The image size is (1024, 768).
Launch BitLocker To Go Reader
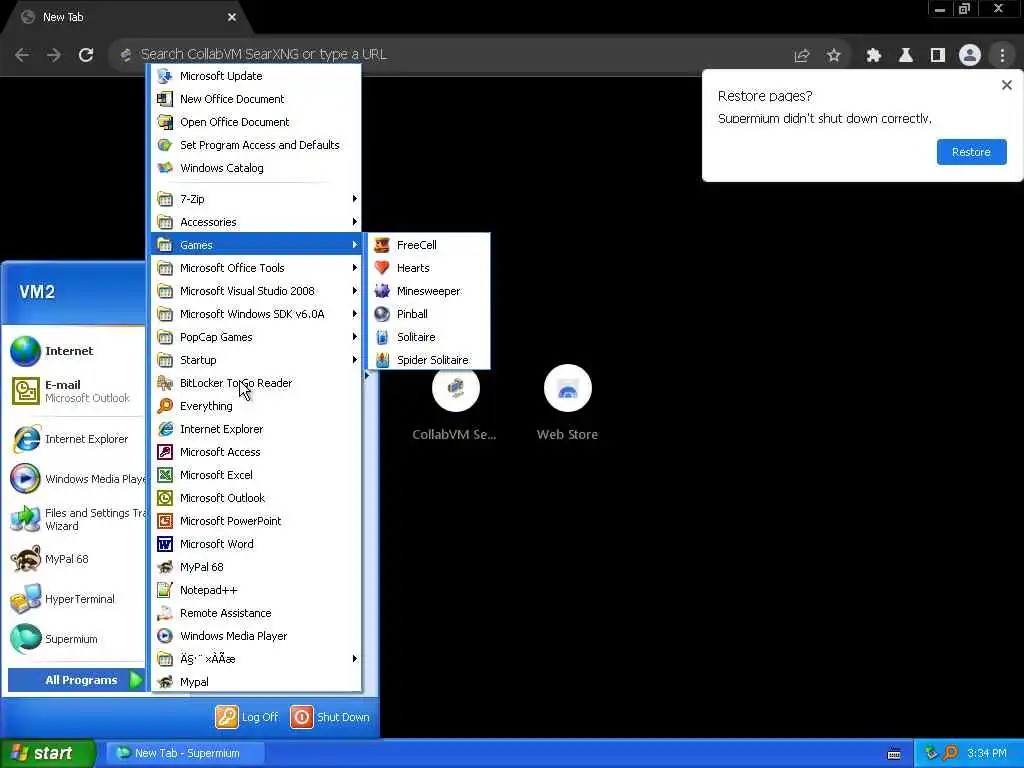pos(256,383)
